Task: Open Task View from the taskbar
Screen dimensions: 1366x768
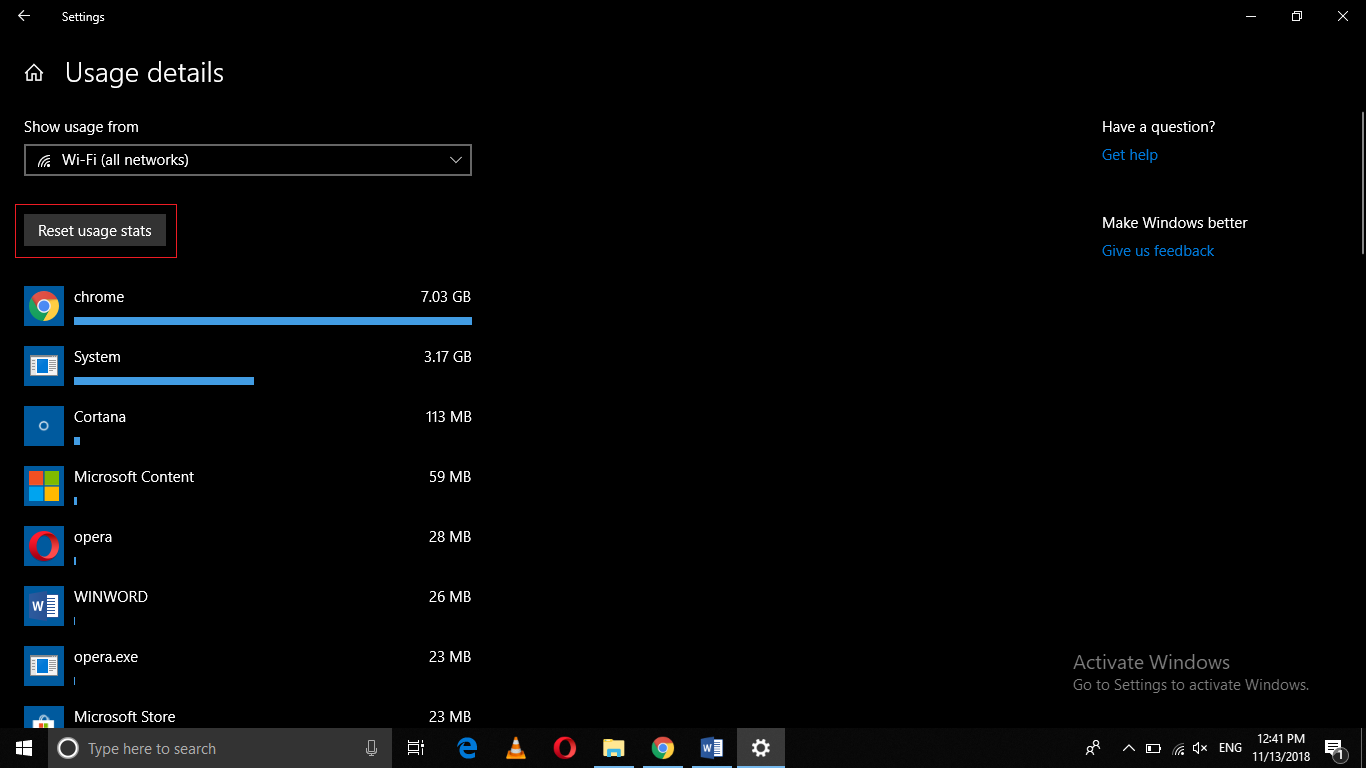Action: [x=416, y=748]
